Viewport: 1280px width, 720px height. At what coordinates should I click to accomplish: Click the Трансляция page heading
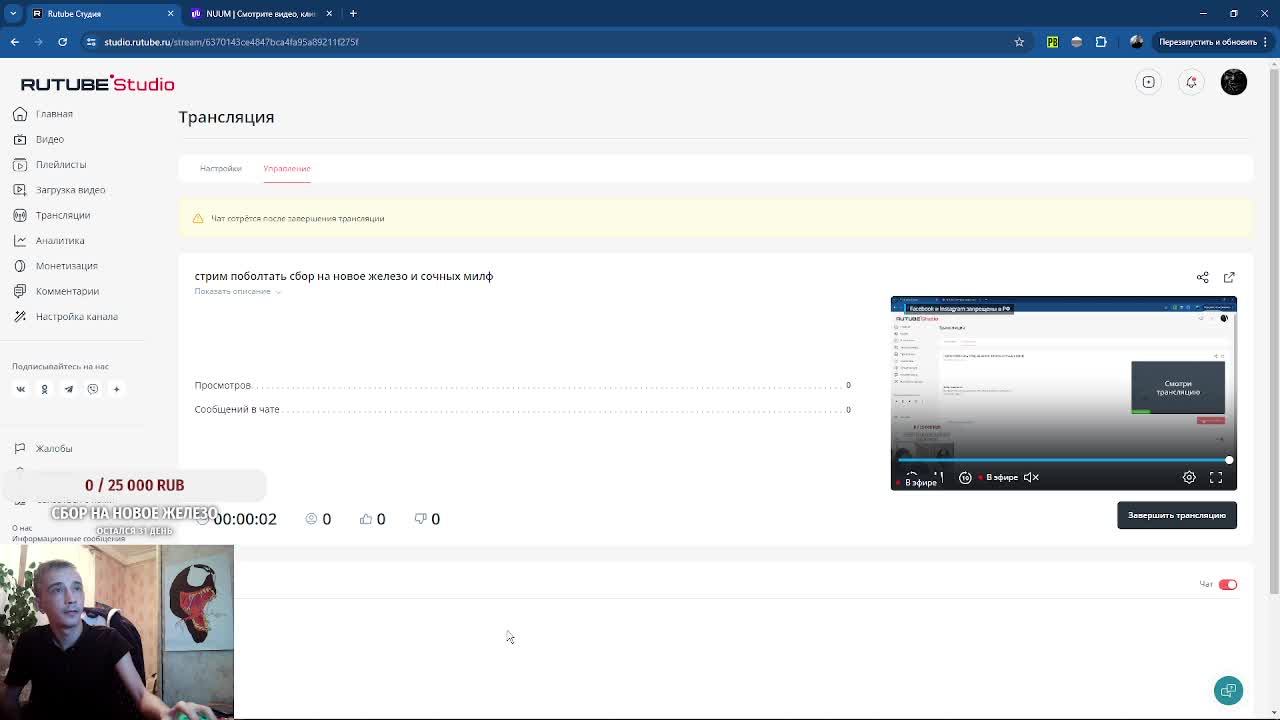pos(226,117)
